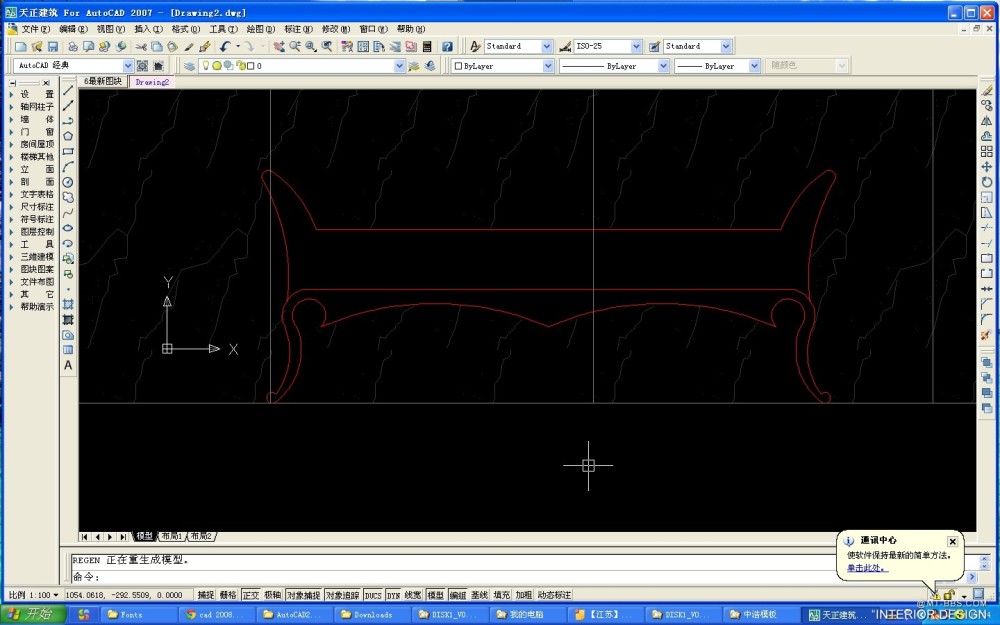Open the AutoCAD 经典 workspace dropdown

tap(128, 66)
